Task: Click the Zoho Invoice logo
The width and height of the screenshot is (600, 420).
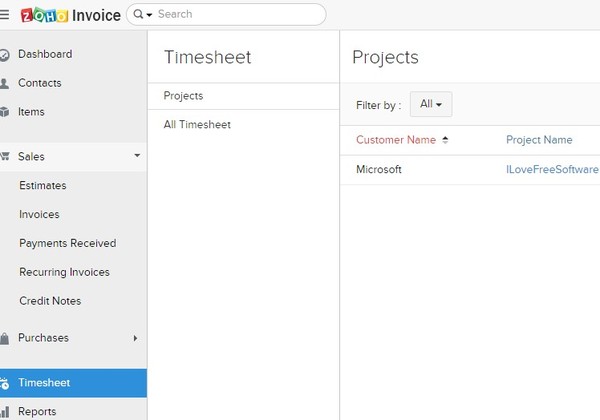Action: pyautogui.click(x=70, y=15)
